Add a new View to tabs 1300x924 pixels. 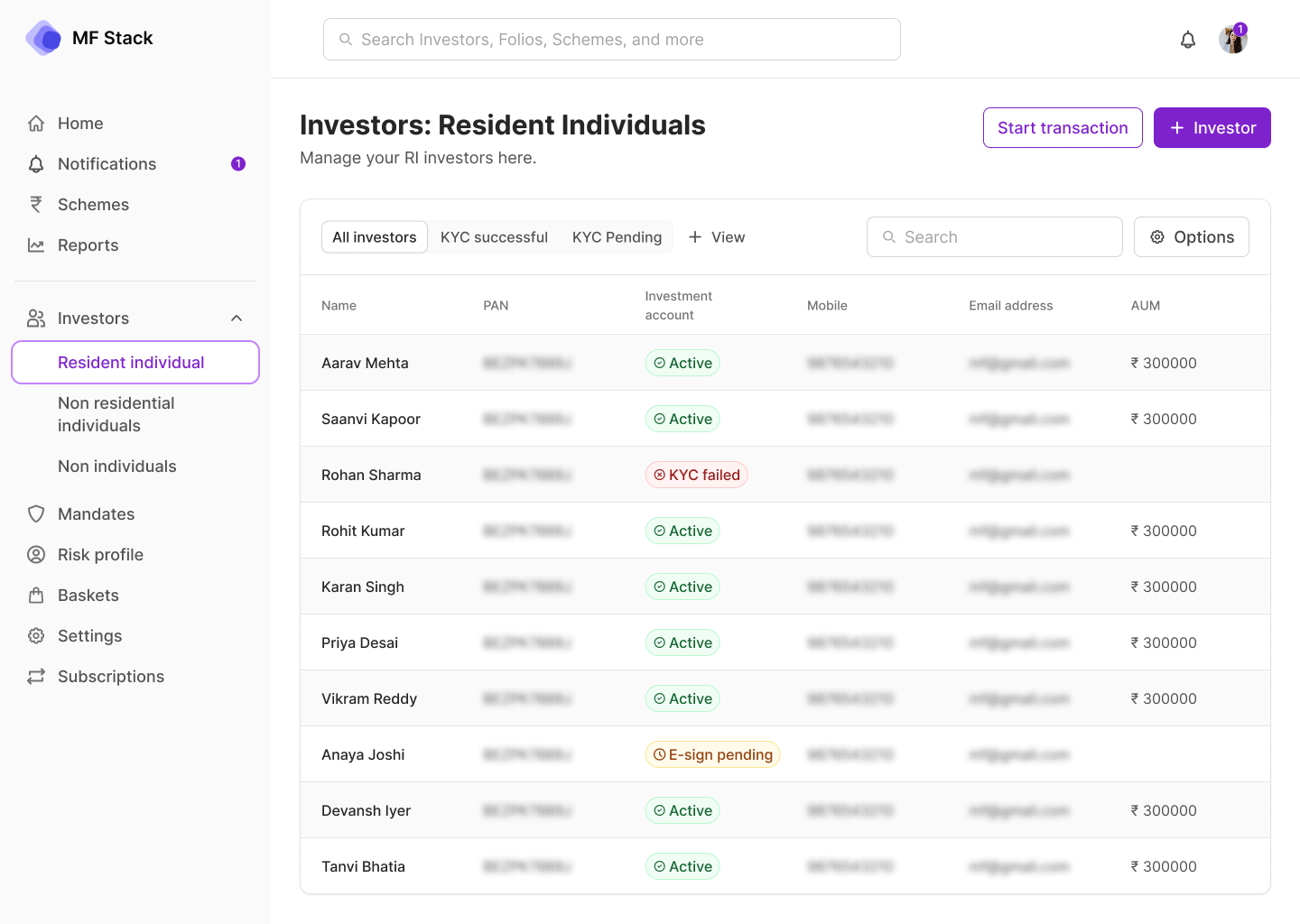tap(717, 237)
